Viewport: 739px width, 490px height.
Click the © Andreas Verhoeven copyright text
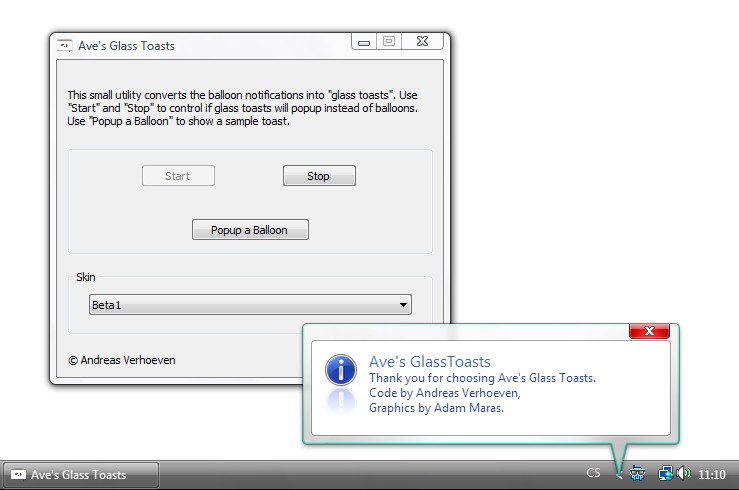[x=122, y=360]
